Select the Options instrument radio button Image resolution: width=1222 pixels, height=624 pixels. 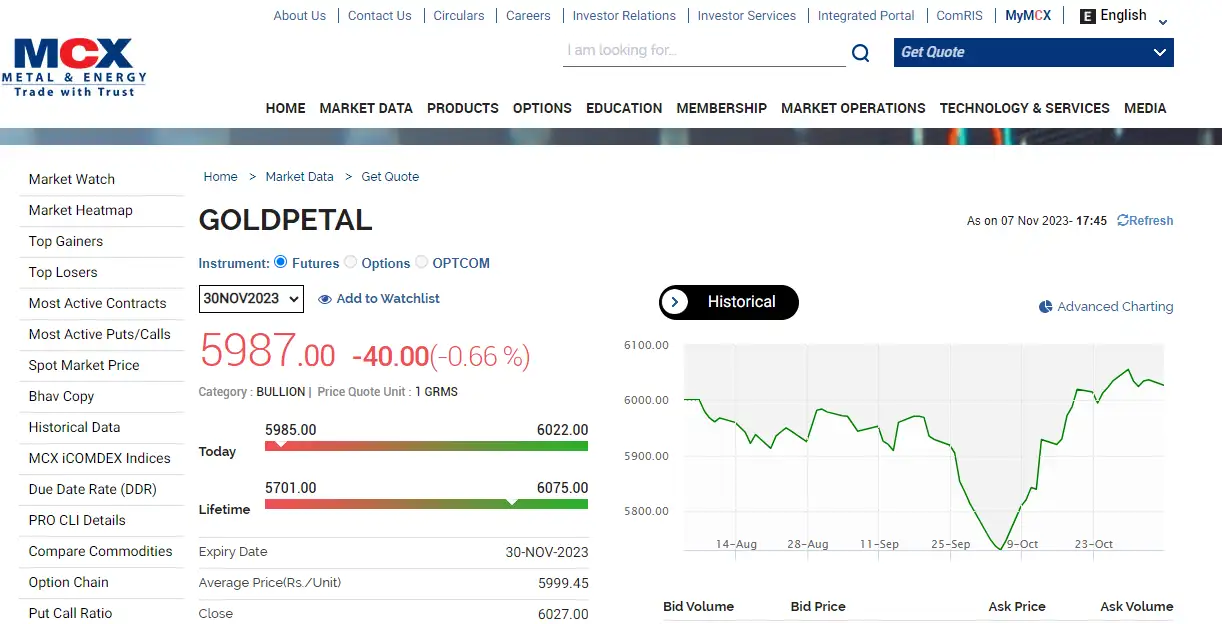[x=351, y=262]
